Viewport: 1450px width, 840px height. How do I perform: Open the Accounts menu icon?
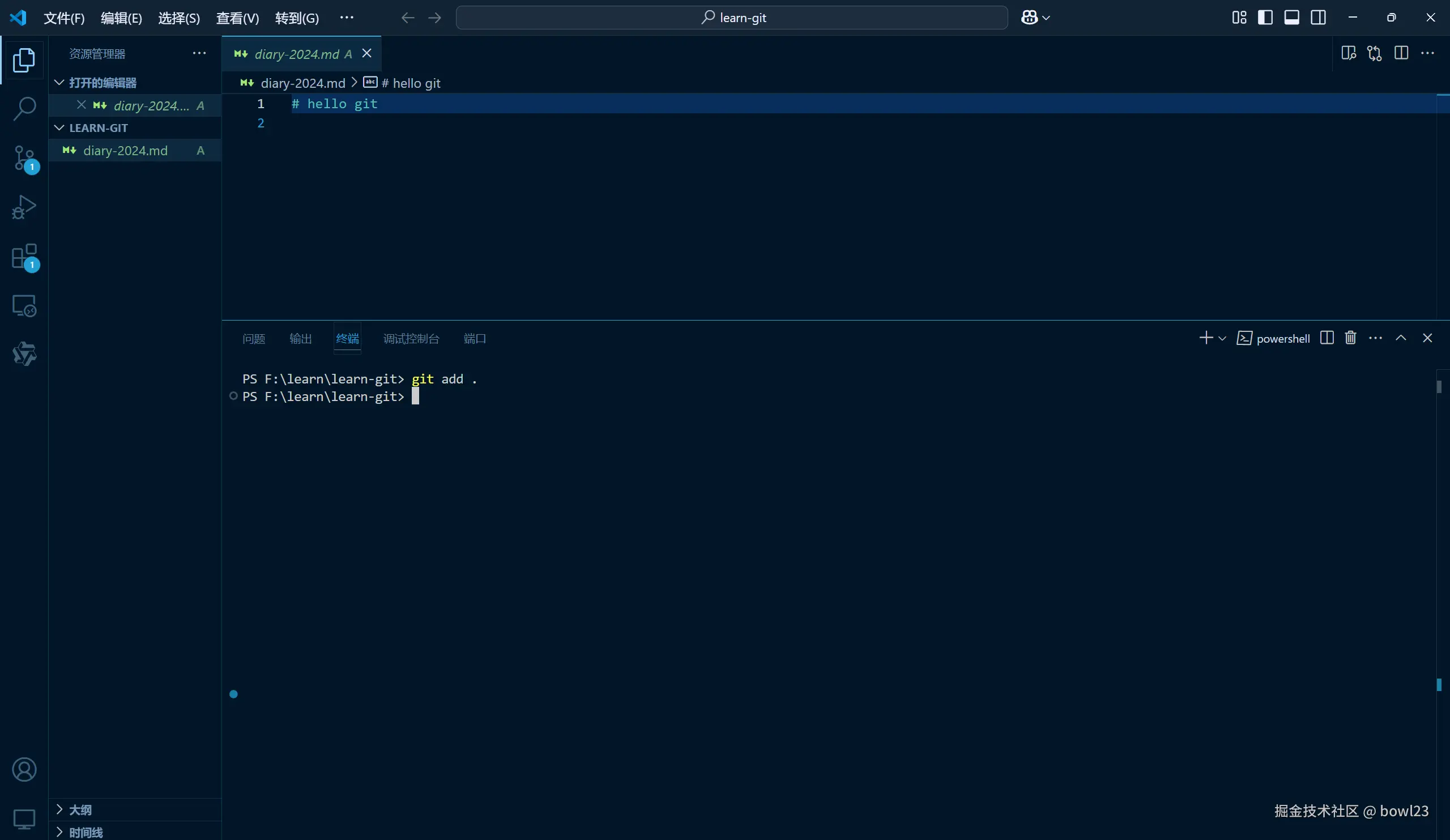[24, 769]
